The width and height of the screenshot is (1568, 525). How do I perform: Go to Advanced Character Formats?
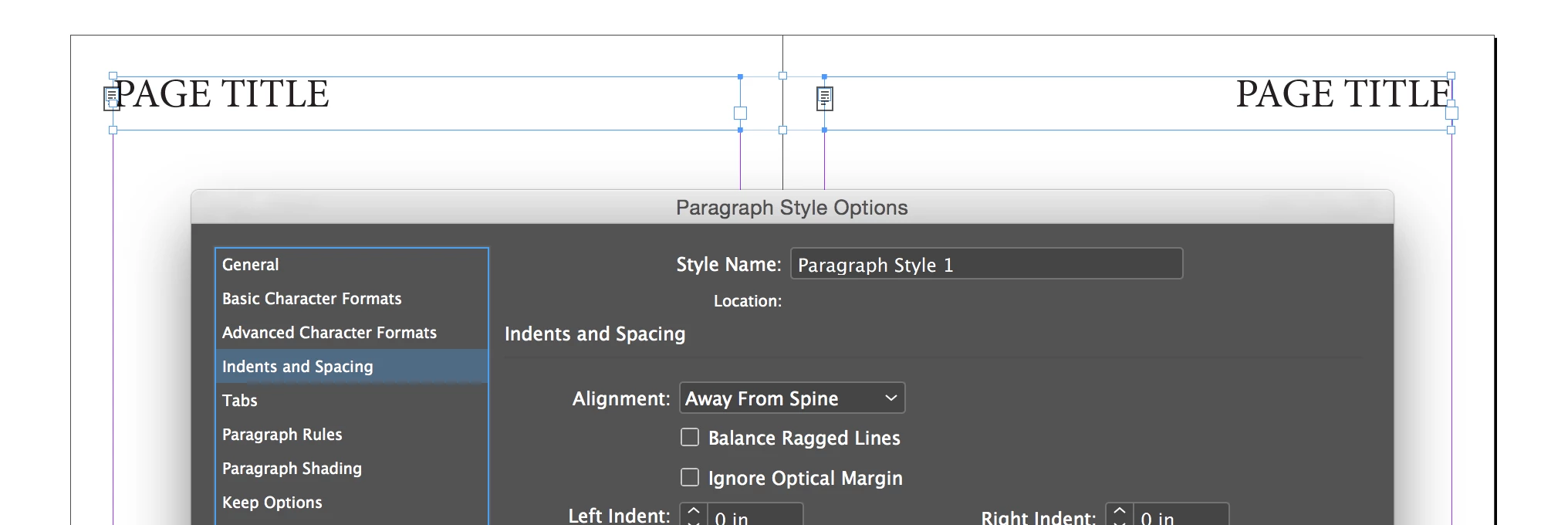329,333
